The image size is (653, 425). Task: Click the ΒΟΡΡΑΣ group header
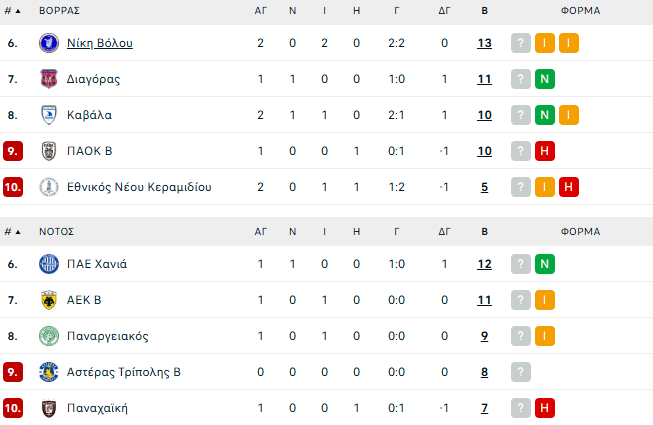click(x=59, y=10)
